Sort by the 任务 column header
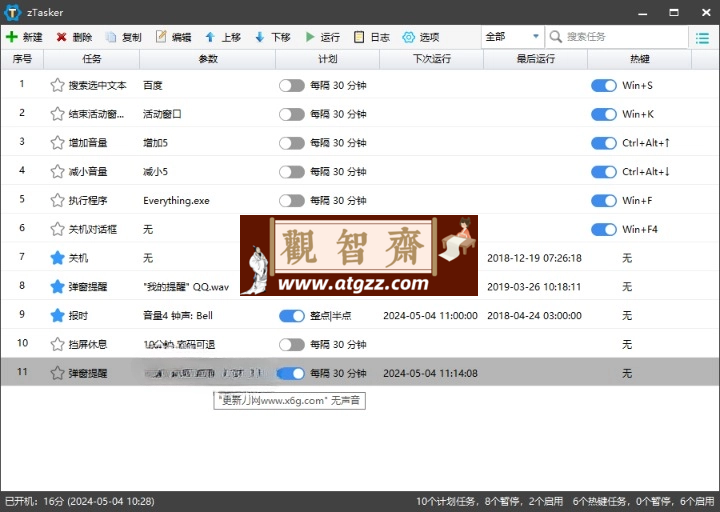The image size is (720, 512). click(91, 59)
